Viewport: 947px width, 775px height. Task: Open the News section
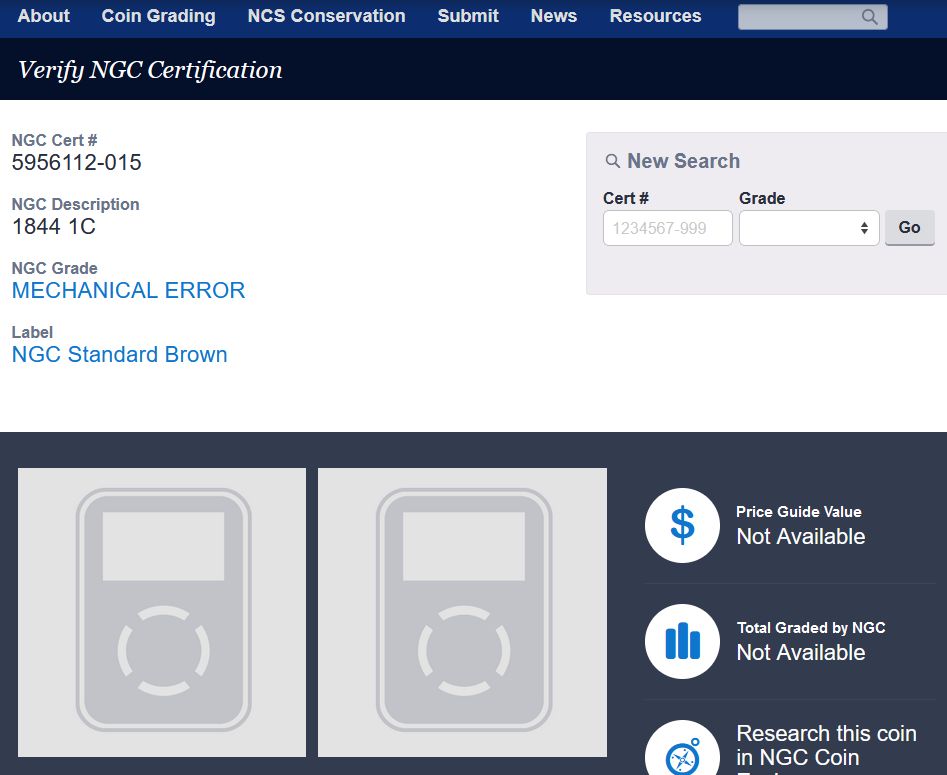(x=553, y=16)
